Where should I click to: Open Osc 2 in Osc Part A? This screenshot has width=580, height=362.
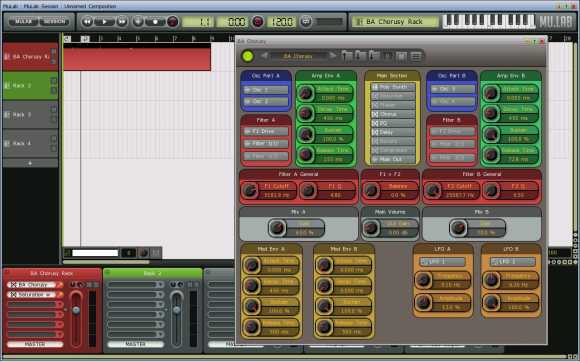click(x=266, y=101)
